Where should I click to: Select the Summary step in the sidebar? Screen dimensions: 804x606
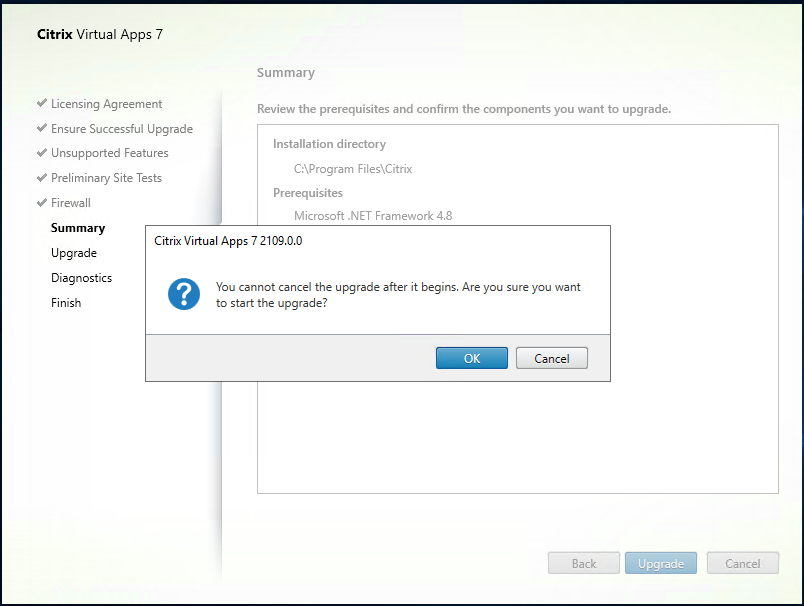coord(78,228)
